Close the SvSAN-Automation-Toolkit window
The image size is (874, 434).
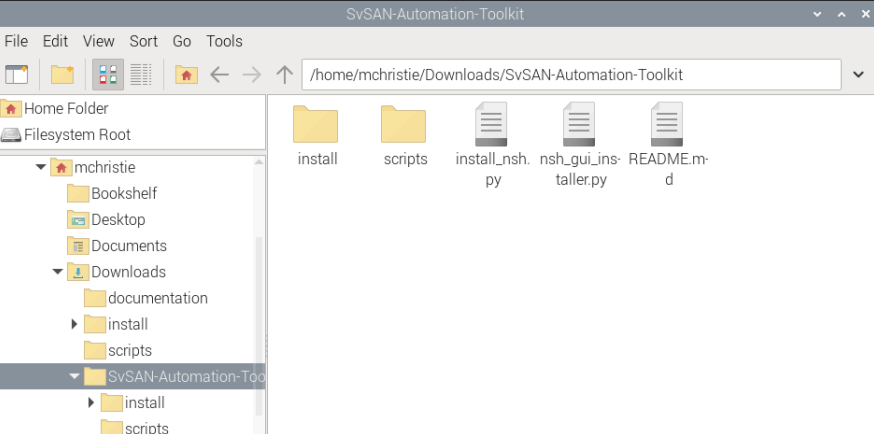coord(865,14)
